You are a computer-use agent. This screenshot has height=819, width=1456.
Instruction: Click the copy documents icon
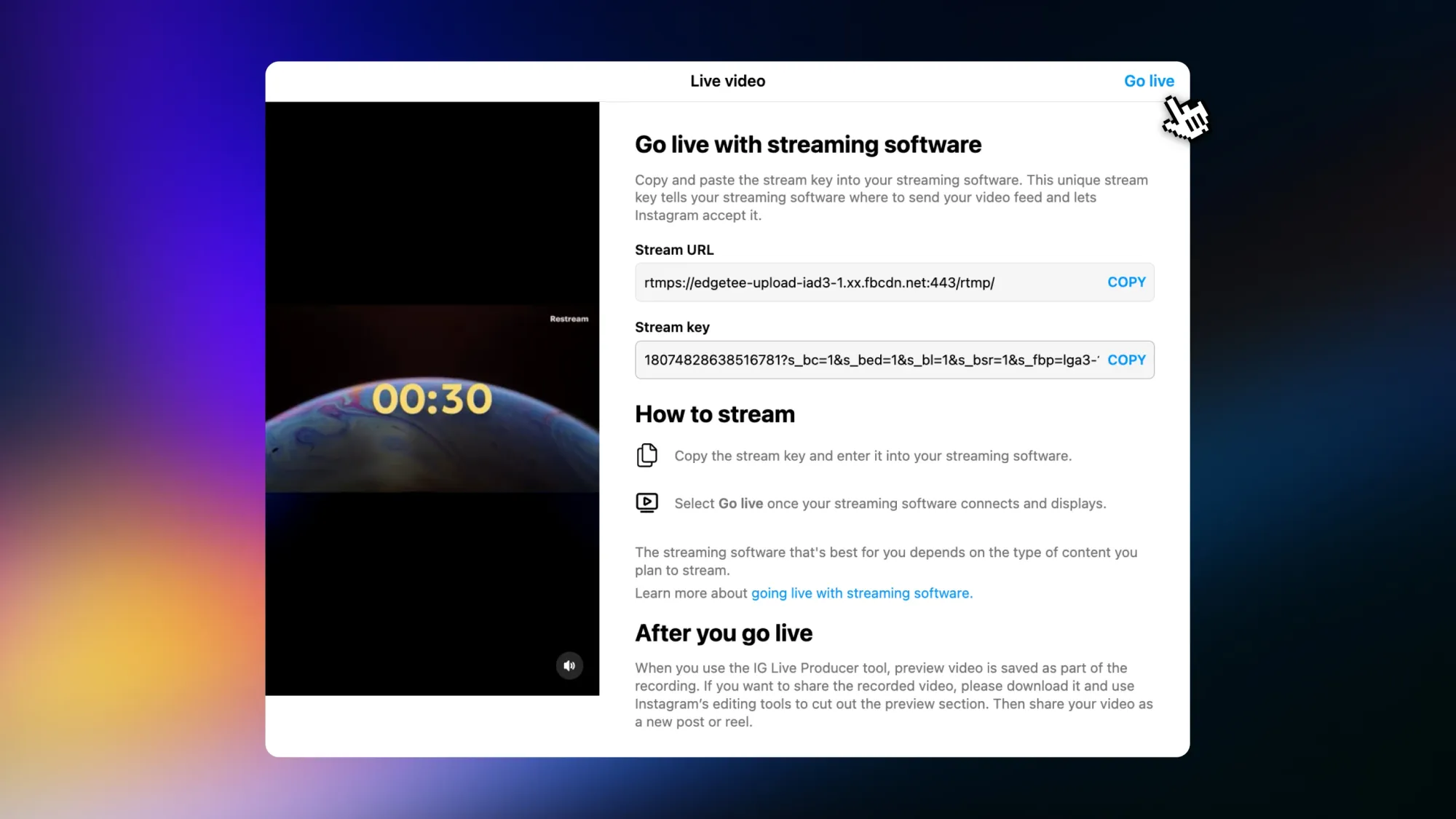[646, 456]
